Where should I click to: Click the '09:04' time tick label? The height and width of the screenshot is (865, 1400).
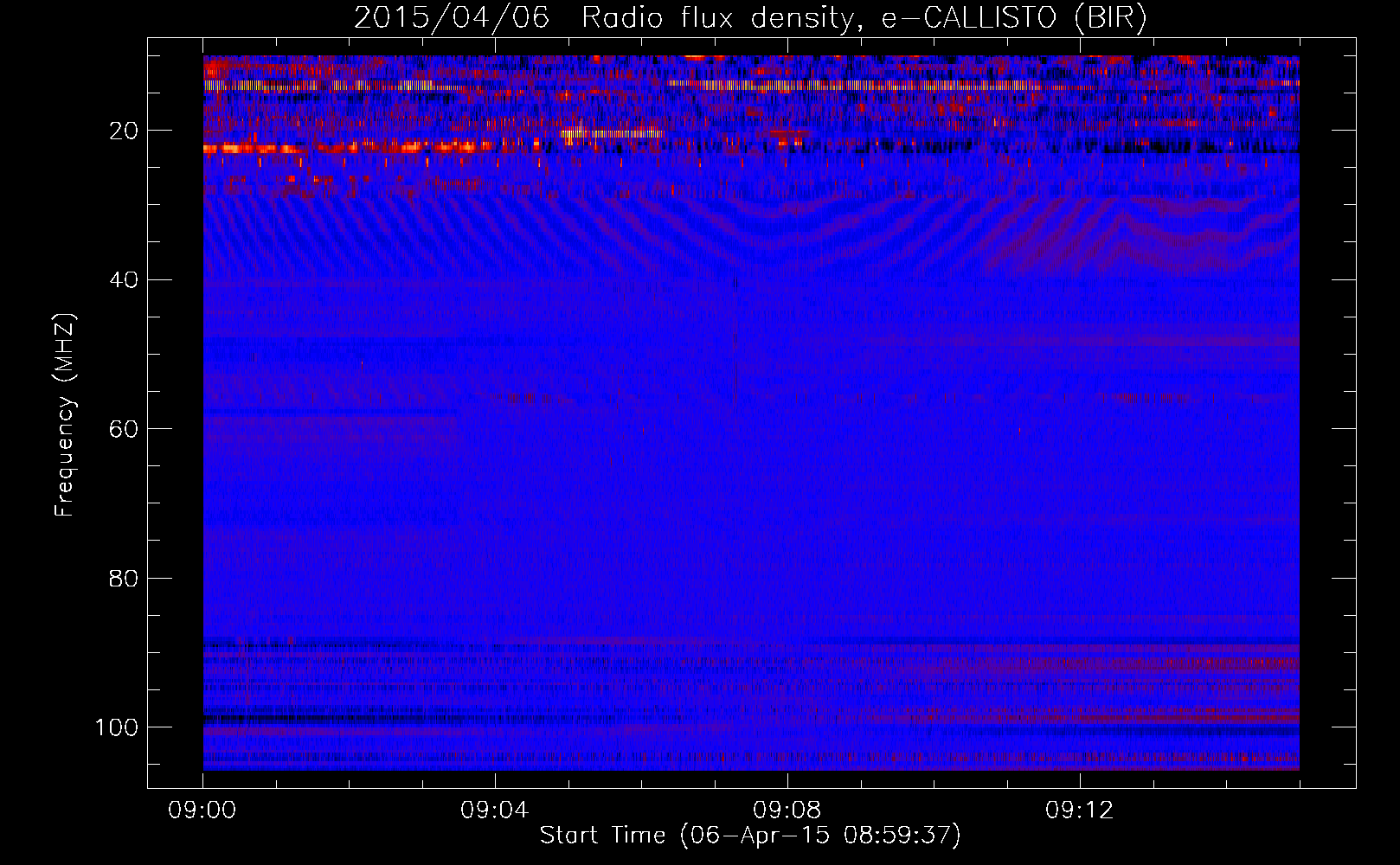tap(495, 811)
